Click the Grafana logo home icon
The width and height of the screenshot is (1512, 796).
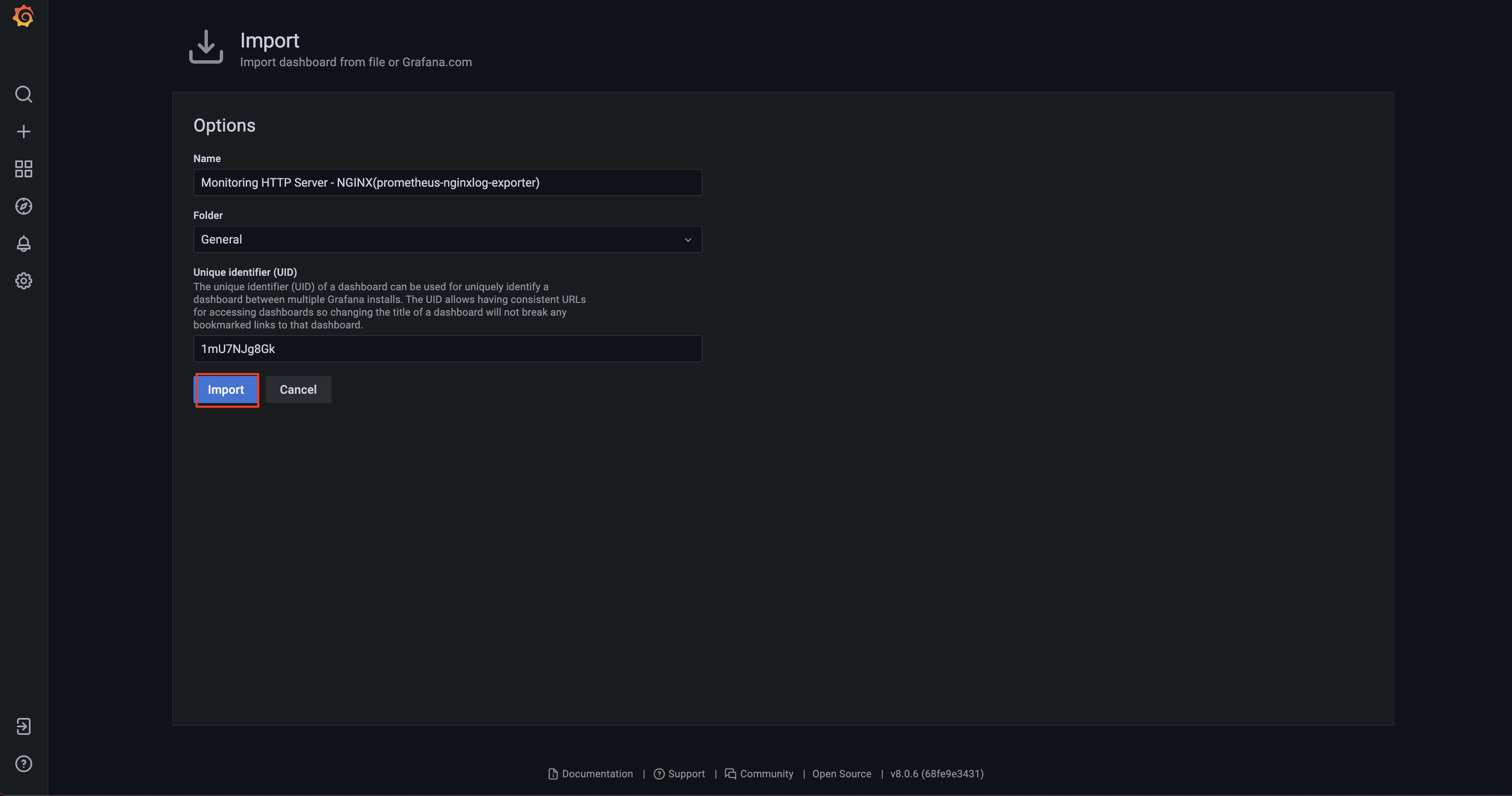coord(23,16)
